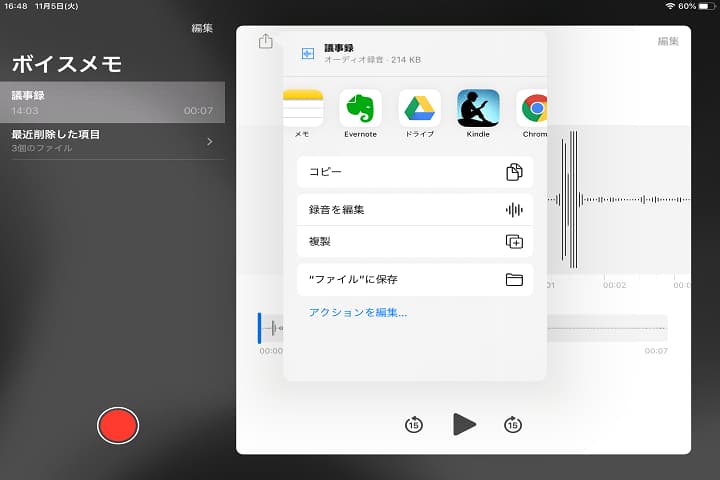720x480 pixels.
Task: Select the 議事録 recording in the list
Action: tap(112, 102)
